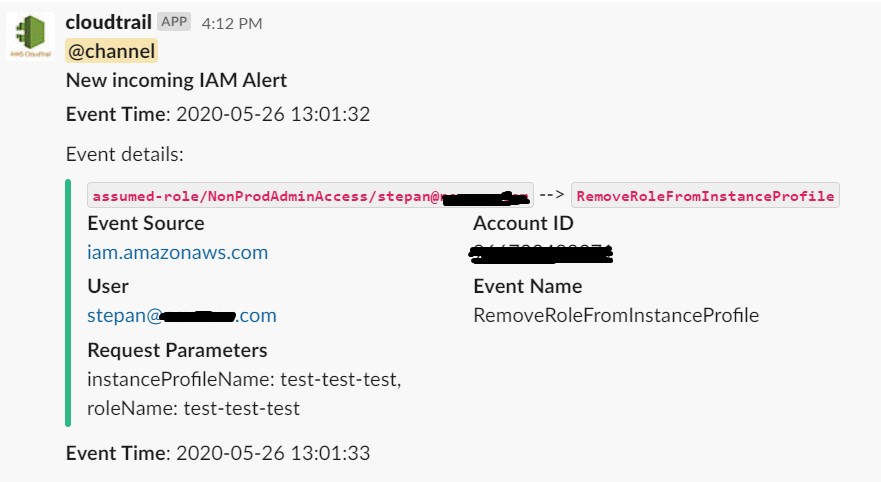Click the Event Source field label

click(x=146, y=223)
